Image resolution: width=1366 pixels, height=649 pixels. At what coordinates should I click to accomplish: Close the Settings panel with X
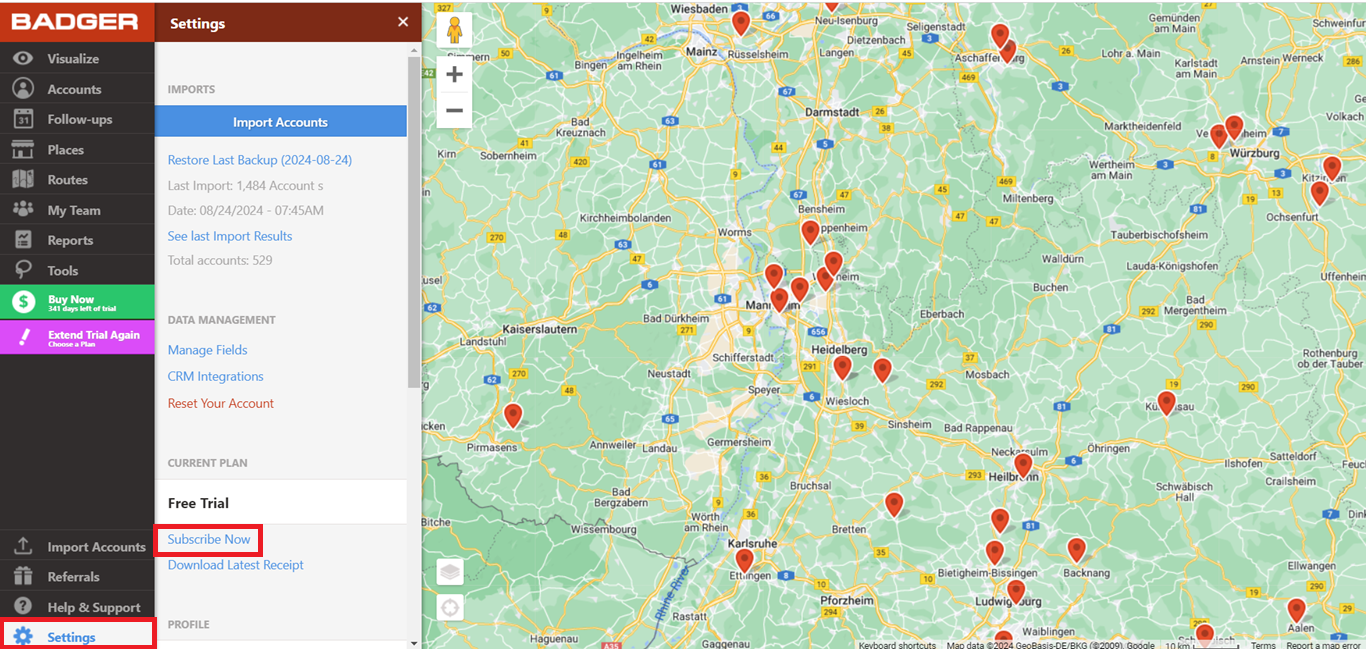tap(403, 22)
